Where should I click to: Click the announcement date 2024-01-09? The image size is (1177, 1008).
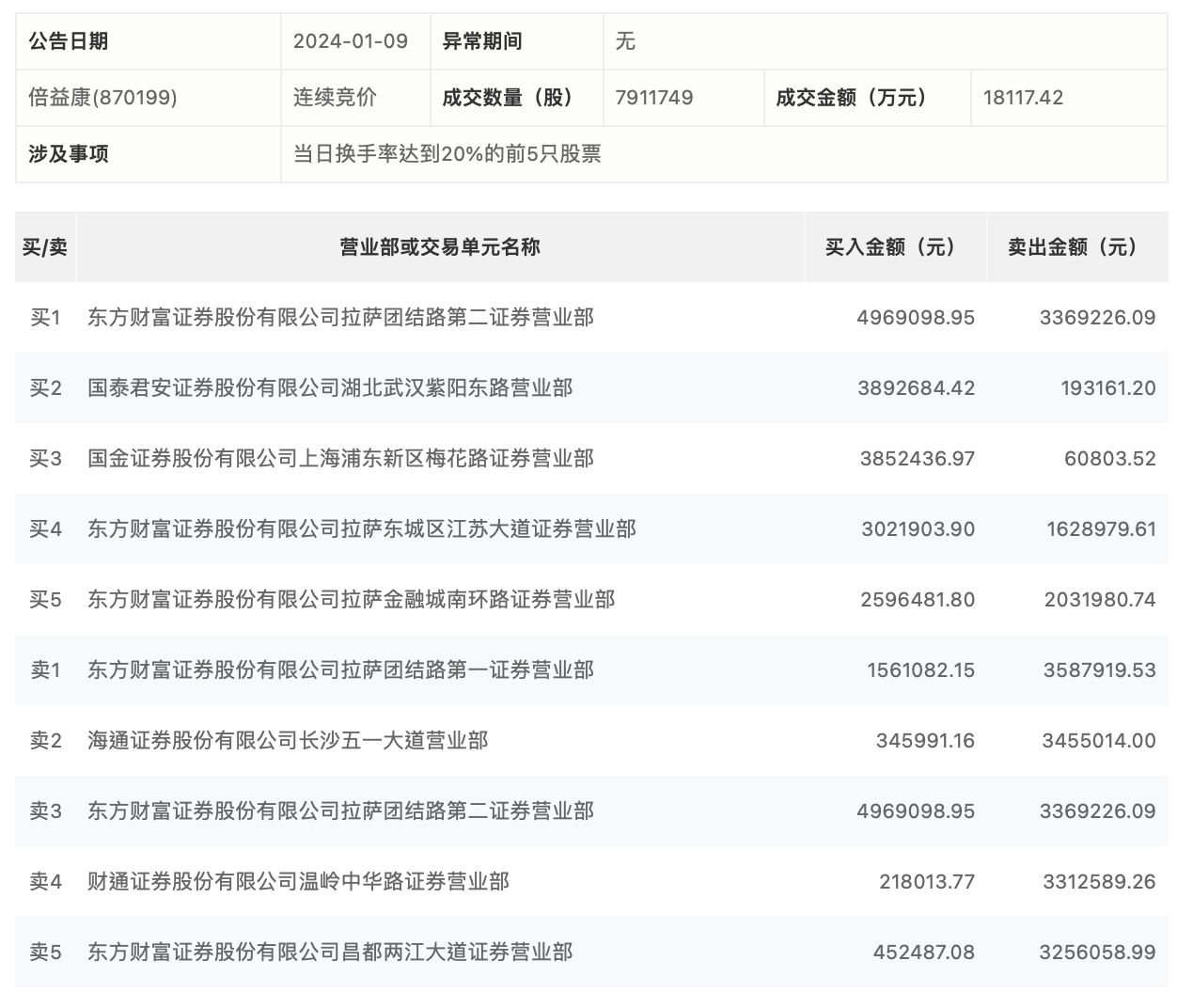[351, 41]
